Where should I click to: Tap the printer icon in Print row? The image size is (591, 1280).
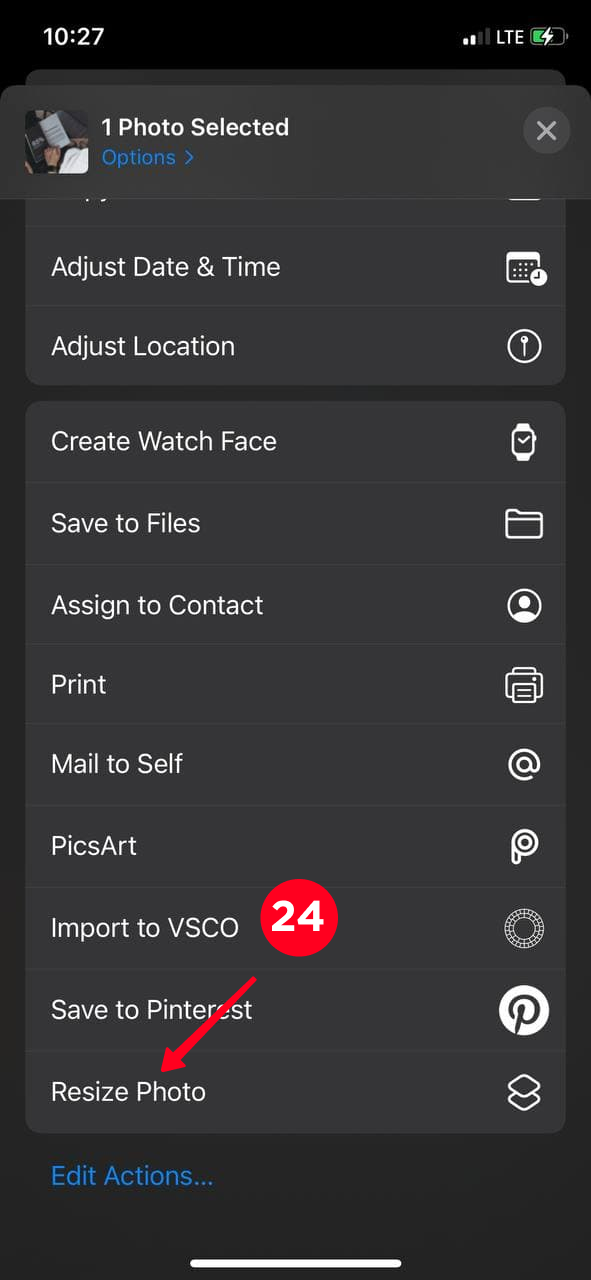coord(524,685)
